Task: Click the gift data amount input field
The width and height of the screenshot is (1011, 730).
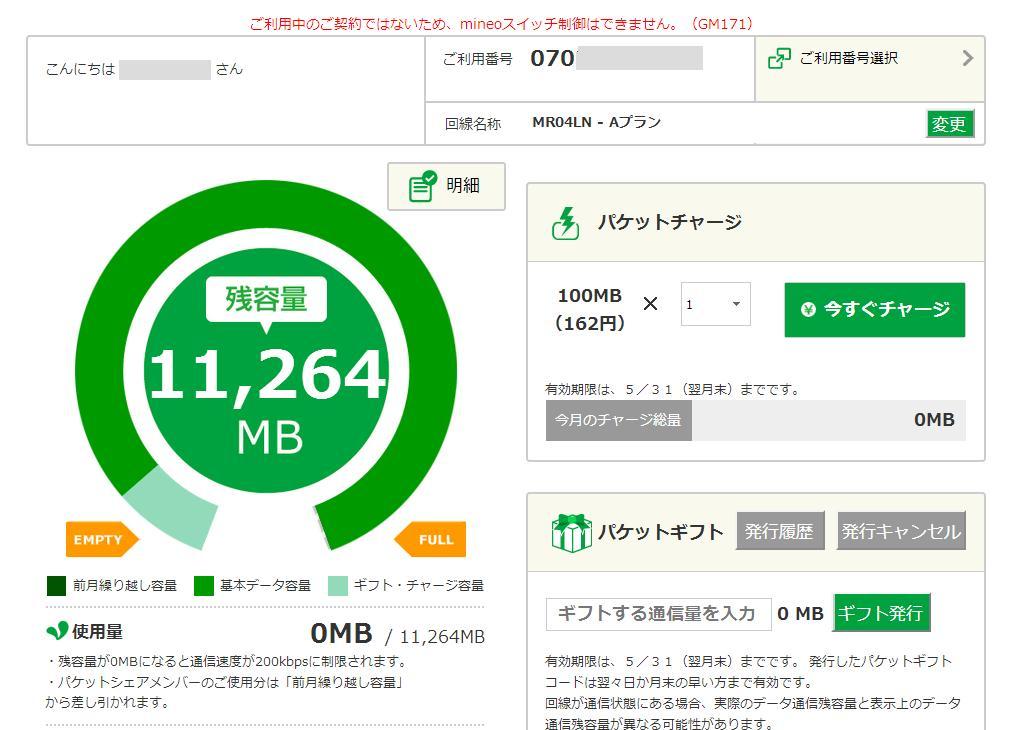Action: tap(658, 613)
